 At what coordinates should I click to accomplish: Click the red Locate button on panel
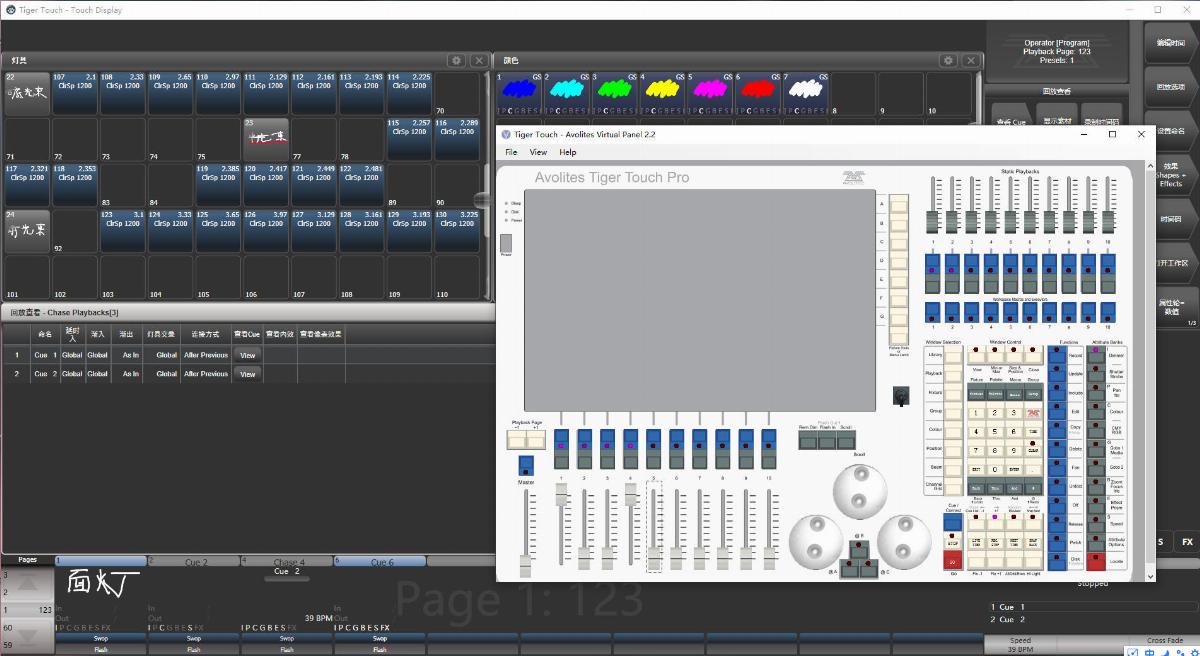pos(1096,561)
